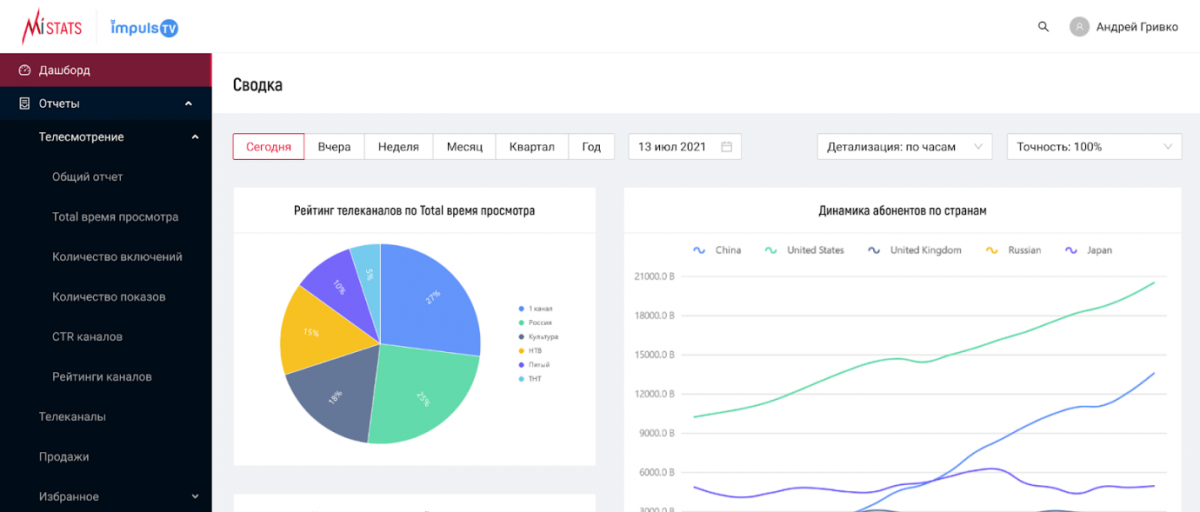Select the Вчера period tab
Screen dimensions: 1200x512
[334, 147]
